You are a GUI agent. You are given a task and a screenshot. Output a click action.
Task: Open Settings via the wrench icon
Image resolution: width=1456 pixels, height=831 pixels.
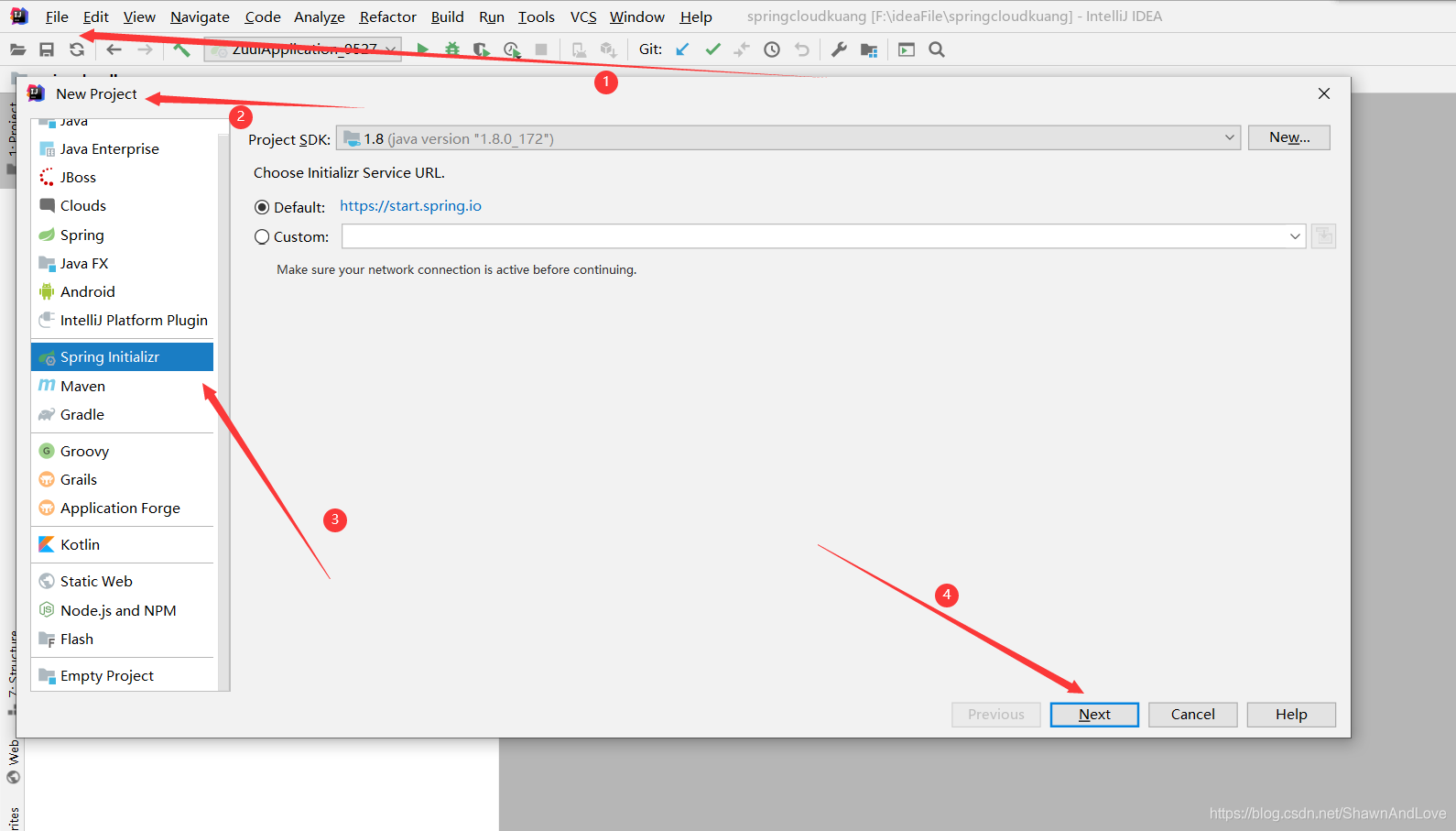click(839, 49)
